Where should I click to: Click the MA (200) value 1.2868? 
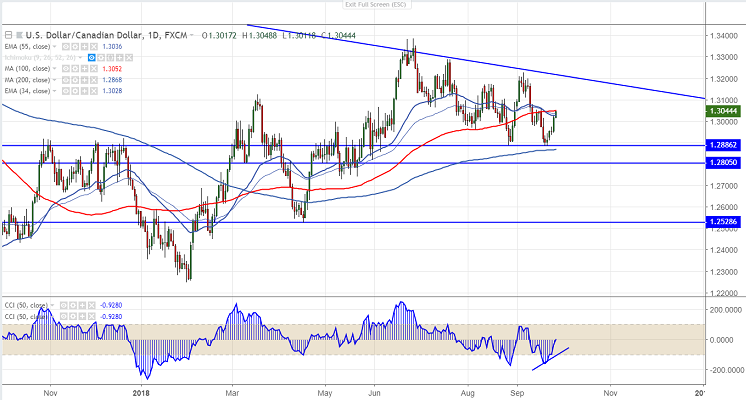pos(112,80)
